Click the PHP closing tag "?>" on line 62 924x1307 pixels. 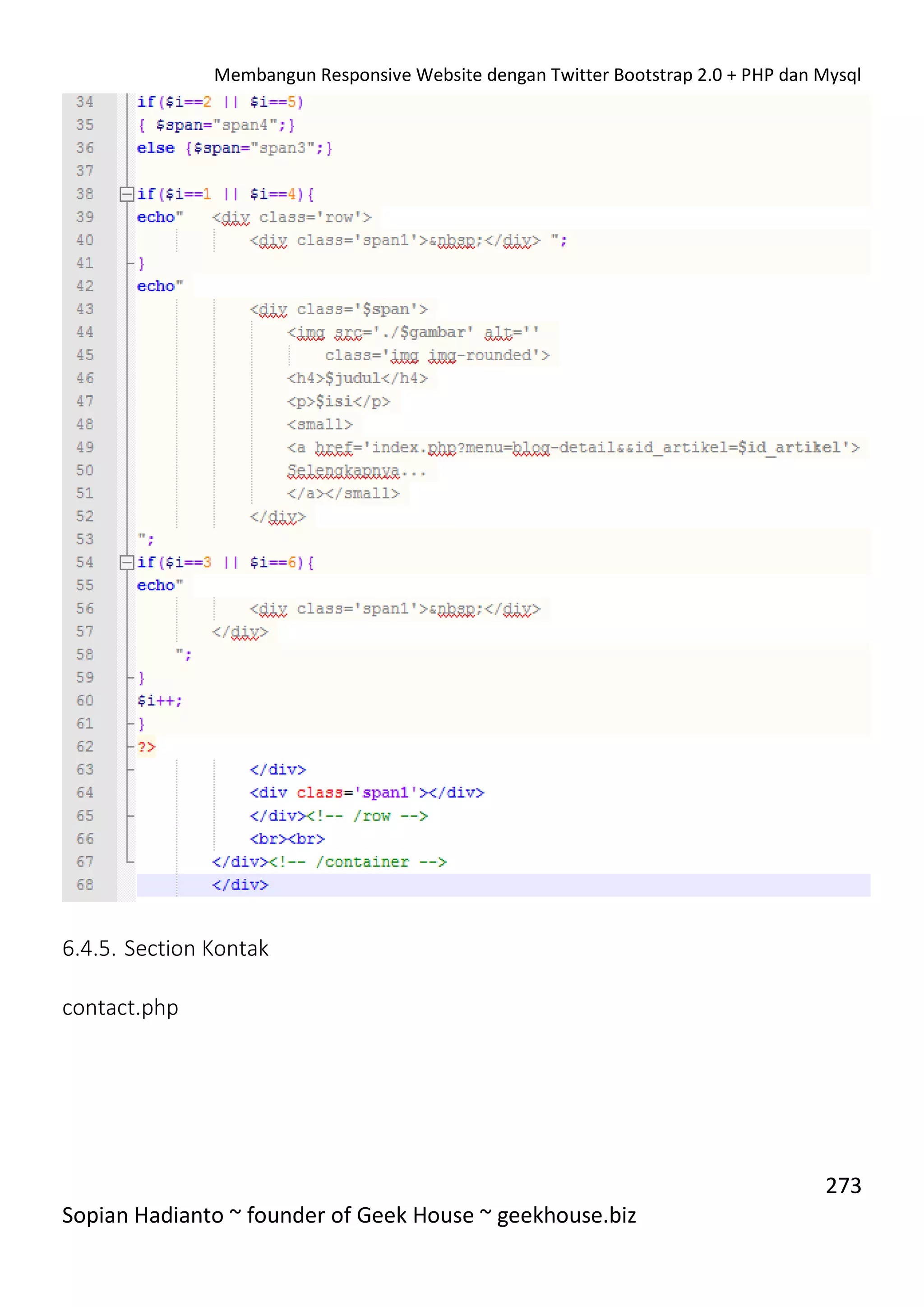point(146,747)
